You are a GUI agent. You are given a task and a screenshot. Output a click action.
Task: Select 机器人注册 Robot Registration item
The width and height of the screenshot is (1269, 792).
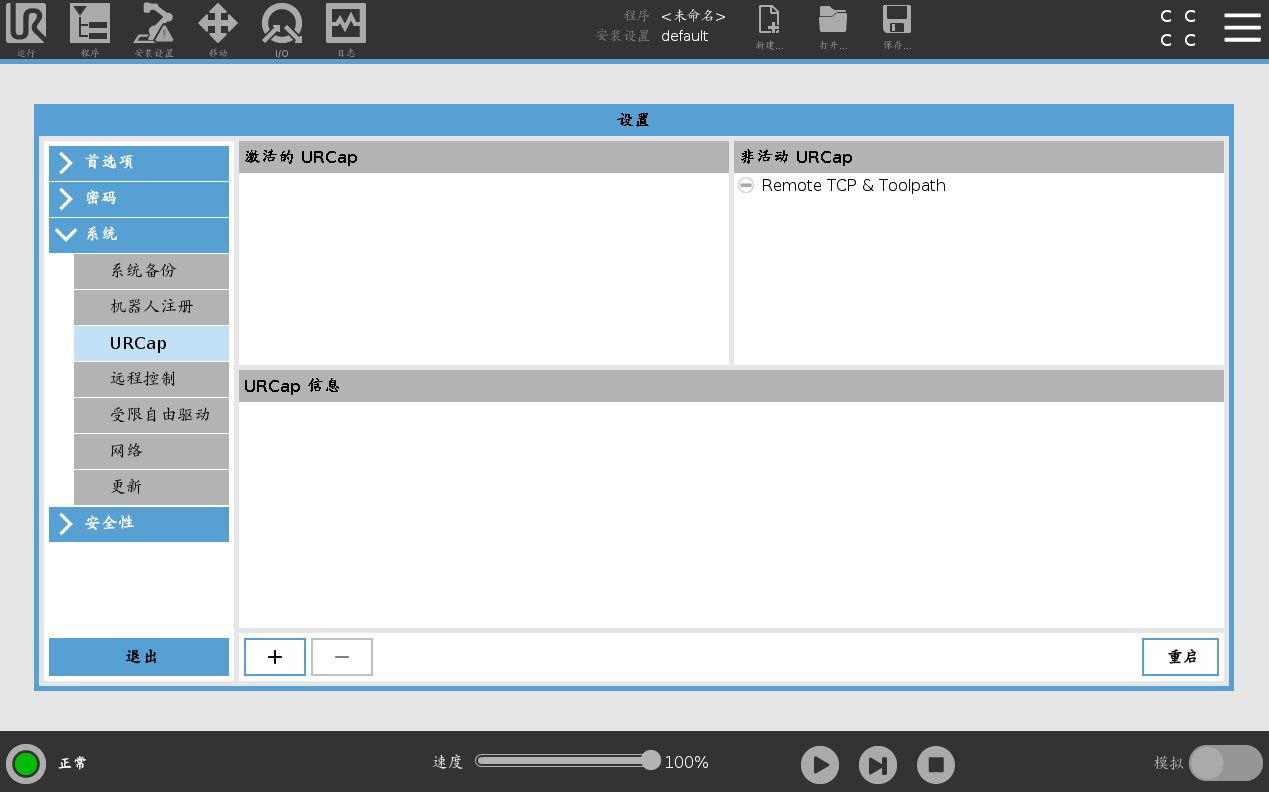pyautogui.click(x=151, y=307)
